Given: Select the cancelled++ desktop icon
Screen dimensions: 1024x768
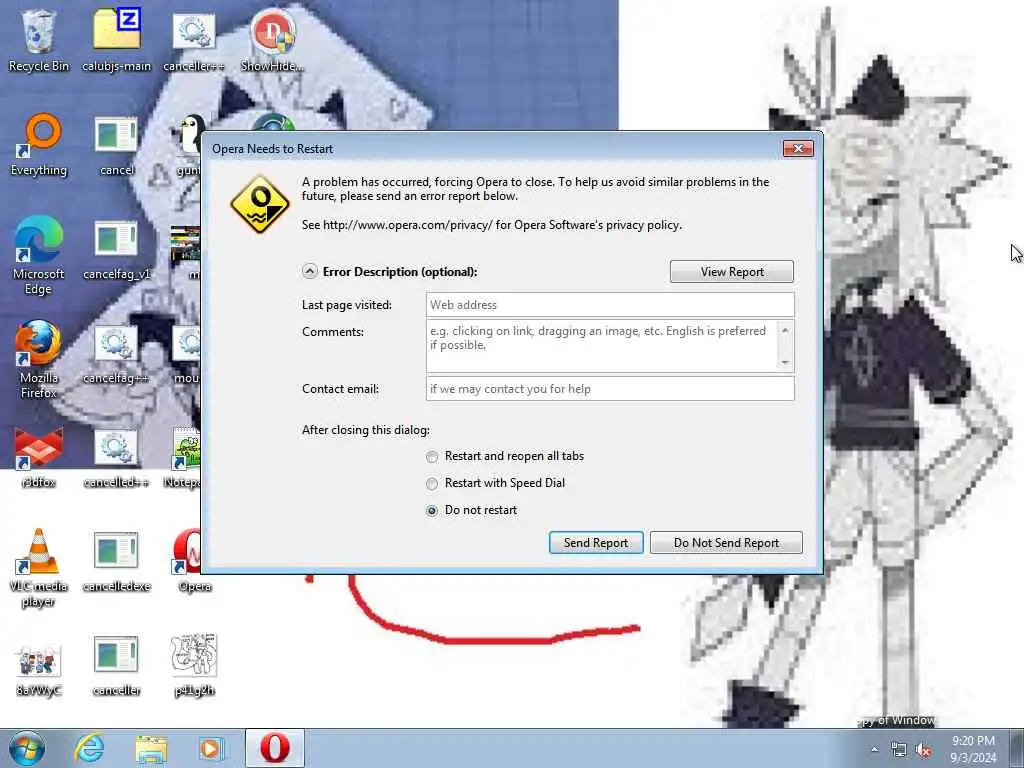Looking at the screenshot, I should (116, 457).
